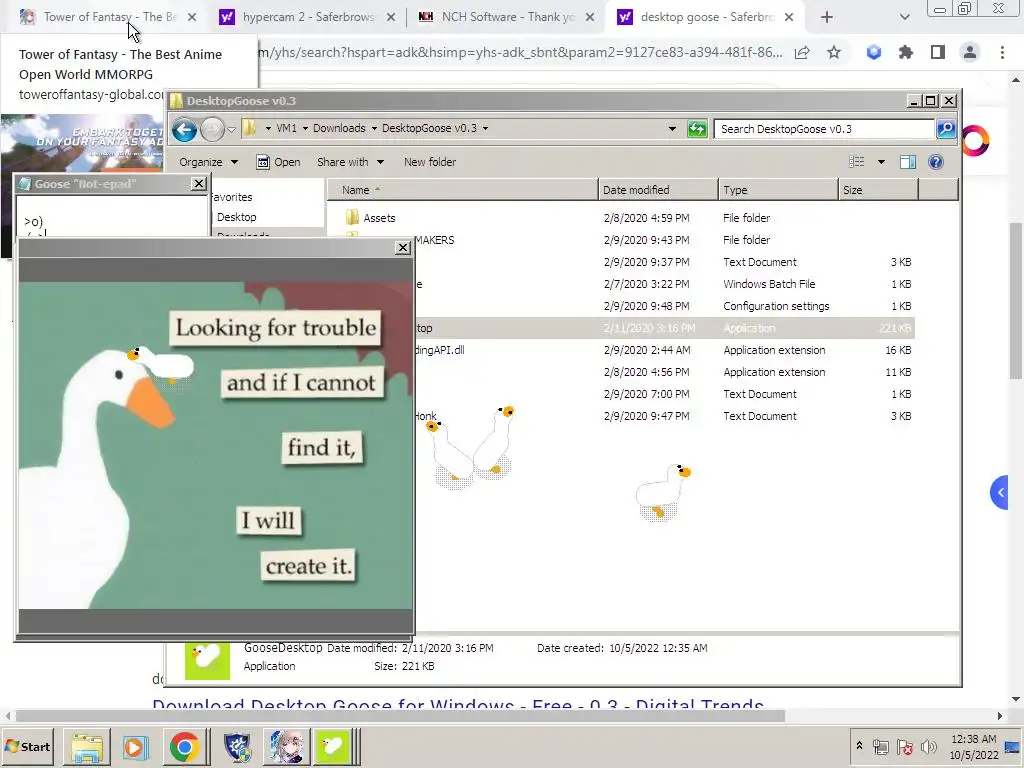Select the Windows Batch File row

(x=664, y=283)
